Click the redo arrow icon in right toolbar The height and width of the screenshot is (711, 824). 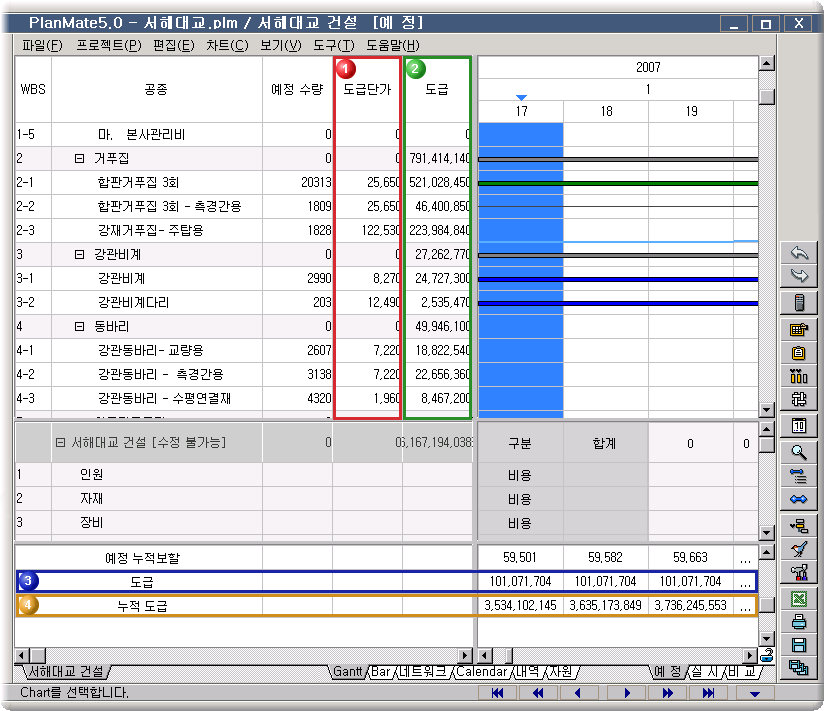798,276
